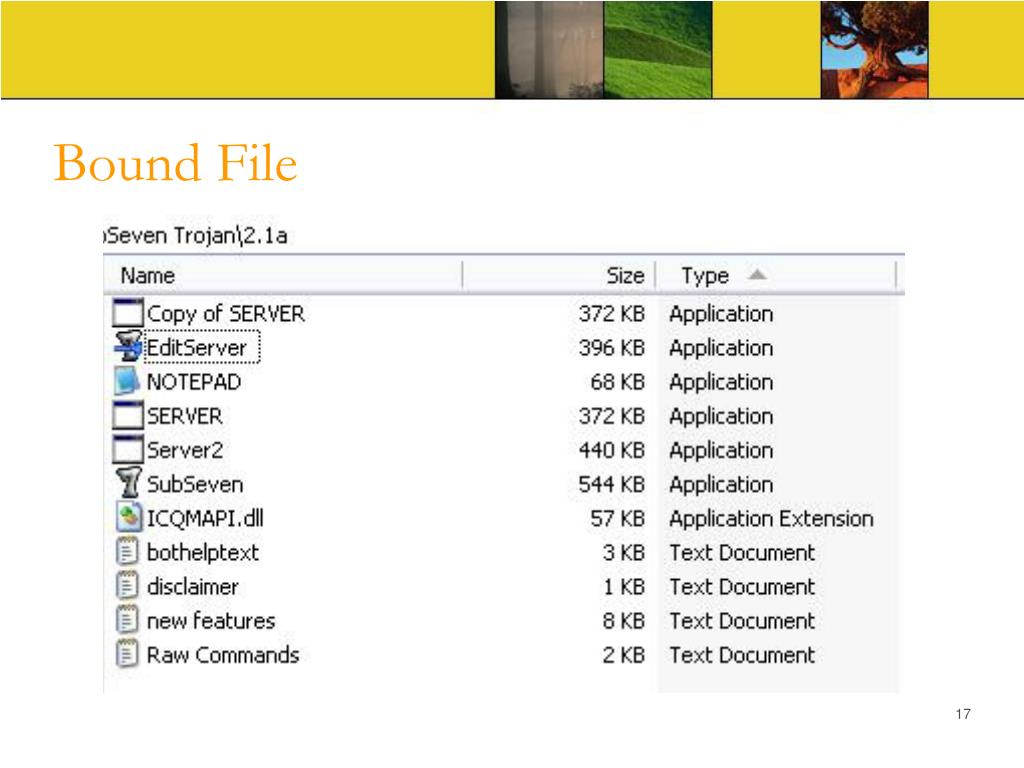Select the SubSeven file name

[195, 484]
